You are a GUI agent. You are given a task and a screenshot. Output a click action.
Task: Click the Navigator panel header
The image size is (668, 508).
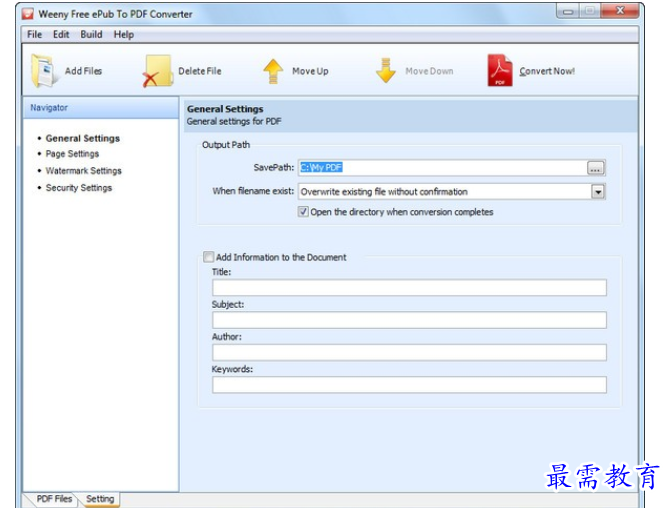101,107
